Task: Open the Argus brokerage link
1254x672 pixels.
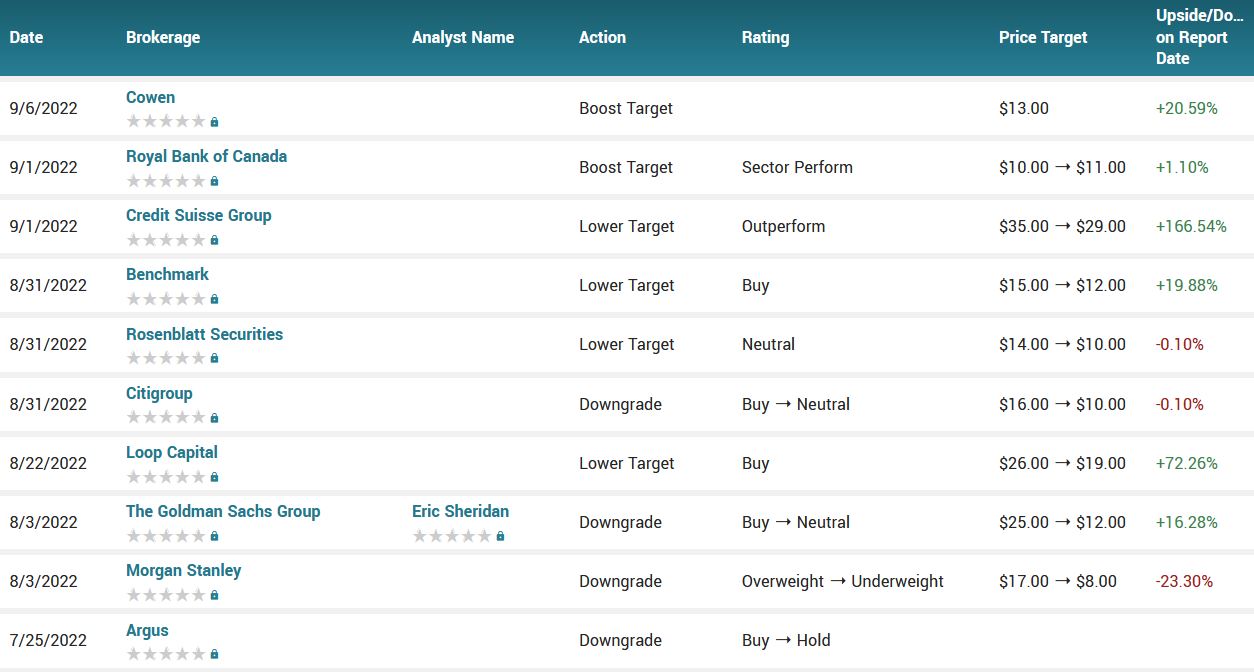Action: coord(147,630)
